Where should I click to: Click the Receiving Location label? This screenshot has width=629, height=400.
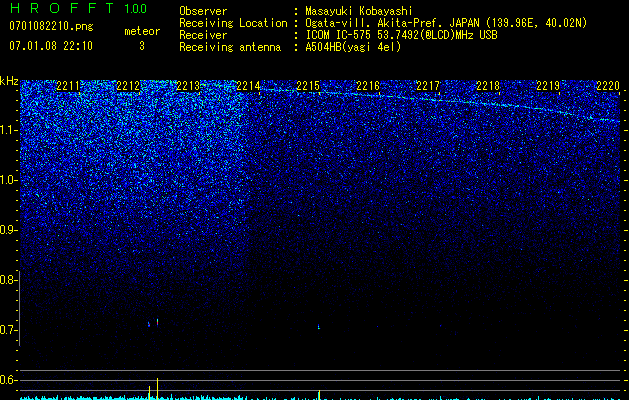click(x=233, y=23)
